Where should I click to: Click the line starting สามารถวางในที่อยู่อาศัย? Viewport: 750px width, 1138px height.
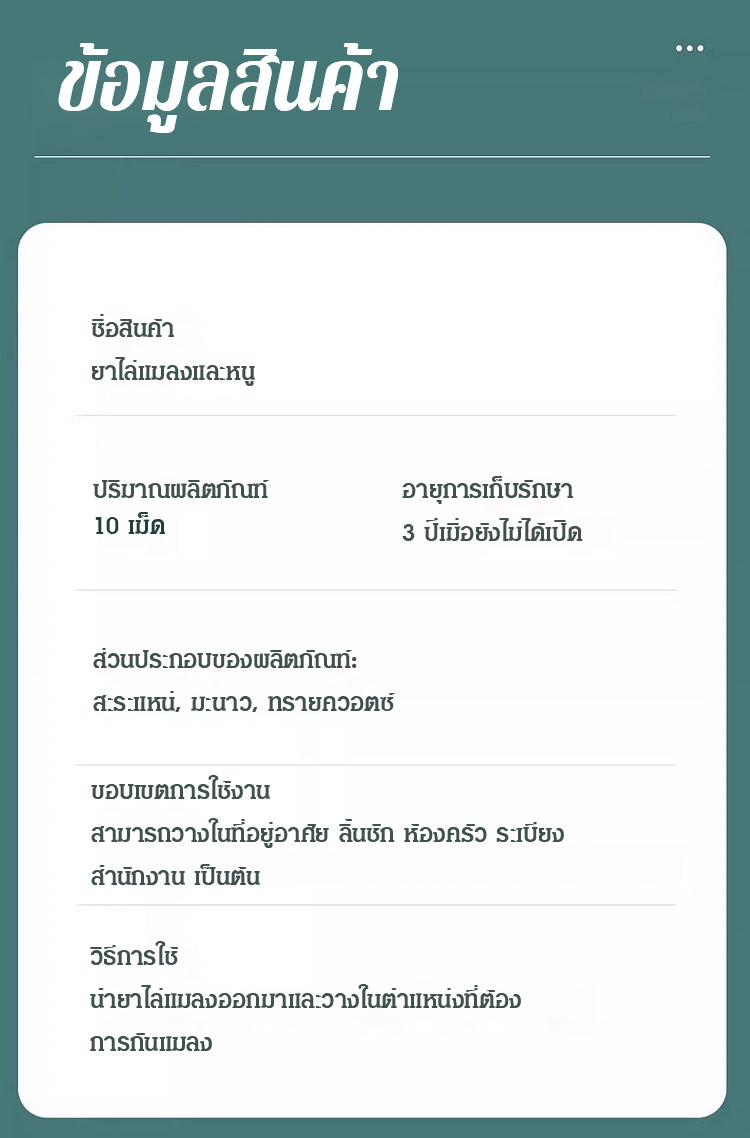pyautogui.click(x=327, y=833)
